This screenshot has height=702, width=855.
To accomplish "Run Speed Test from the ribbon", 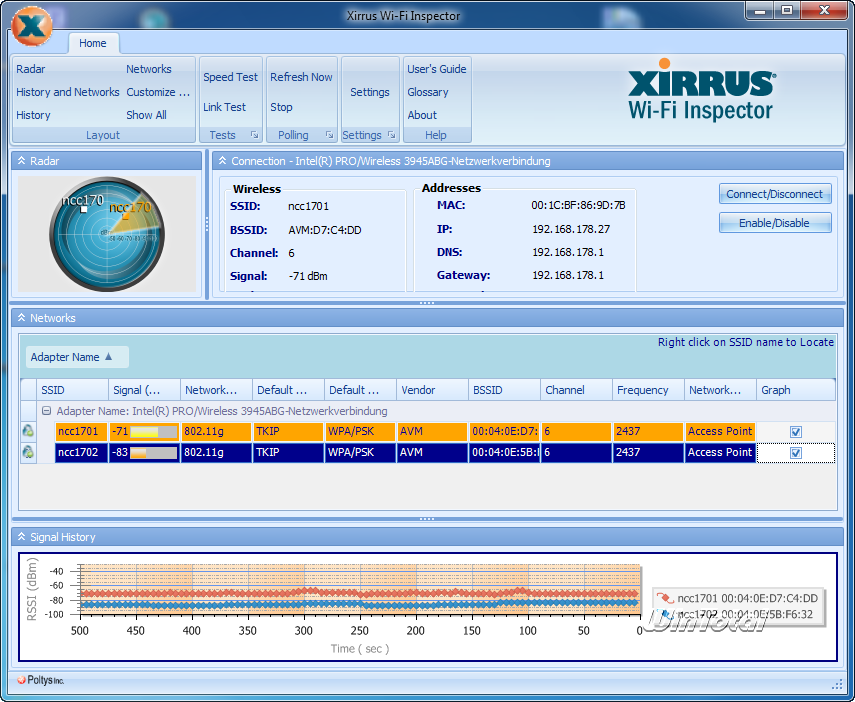I will point(231,77).
